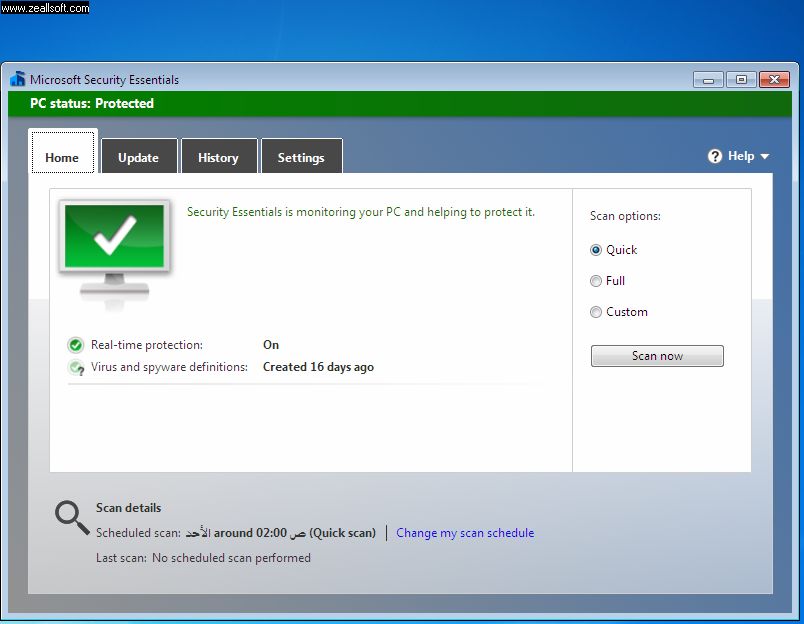This screenshot has height=624, width=804.
Task: Open the History tab
Action: [218, 158]
